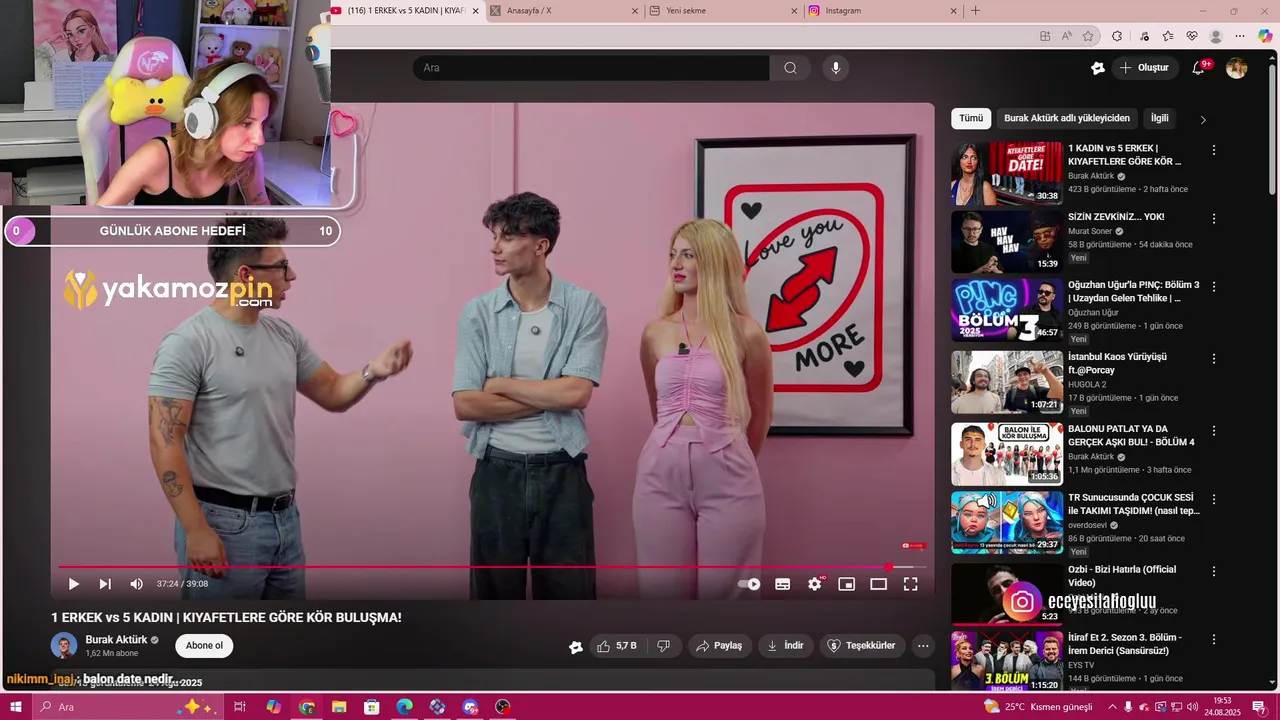Enable theater mode view
This screenshot has width=1280, height=720.
(x=879, y=584)
